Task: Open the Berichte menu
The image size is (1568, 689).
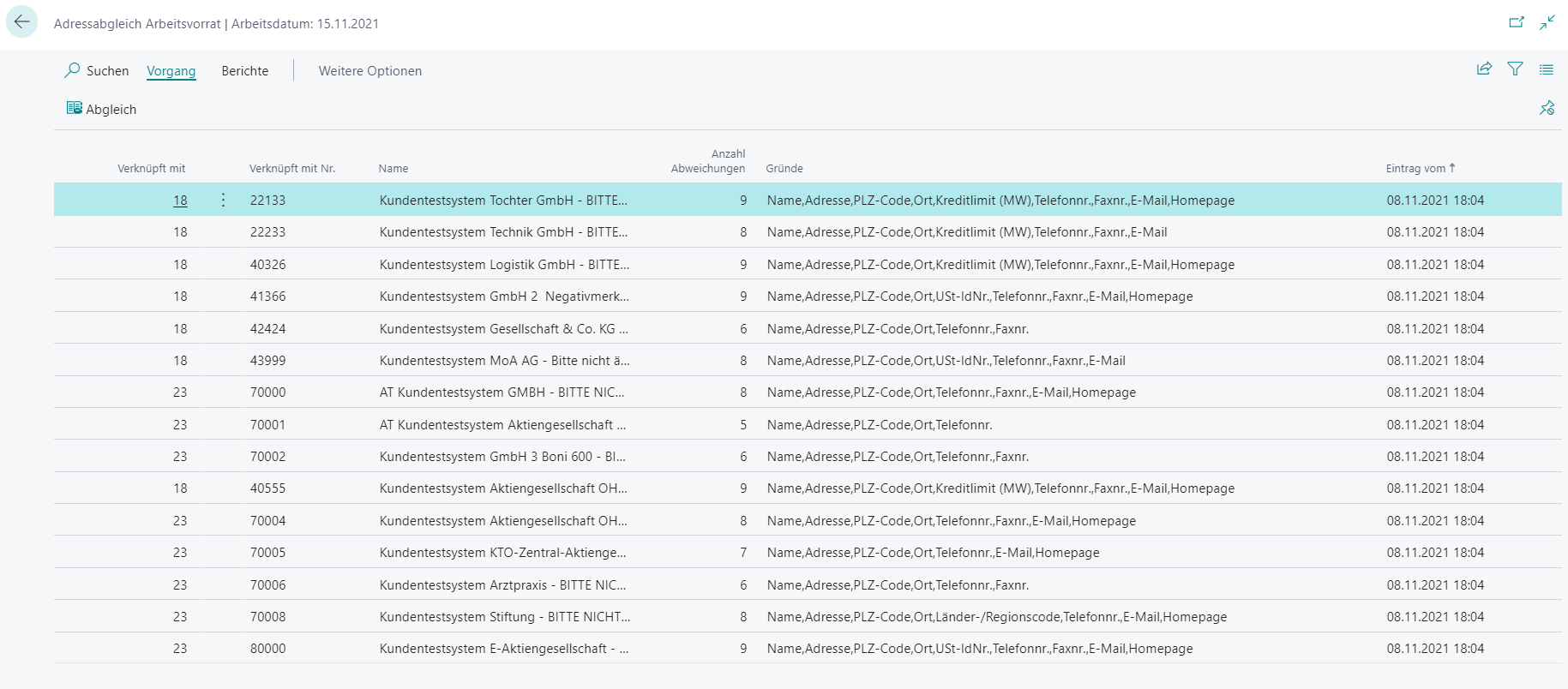Action: tap(244, 71)
